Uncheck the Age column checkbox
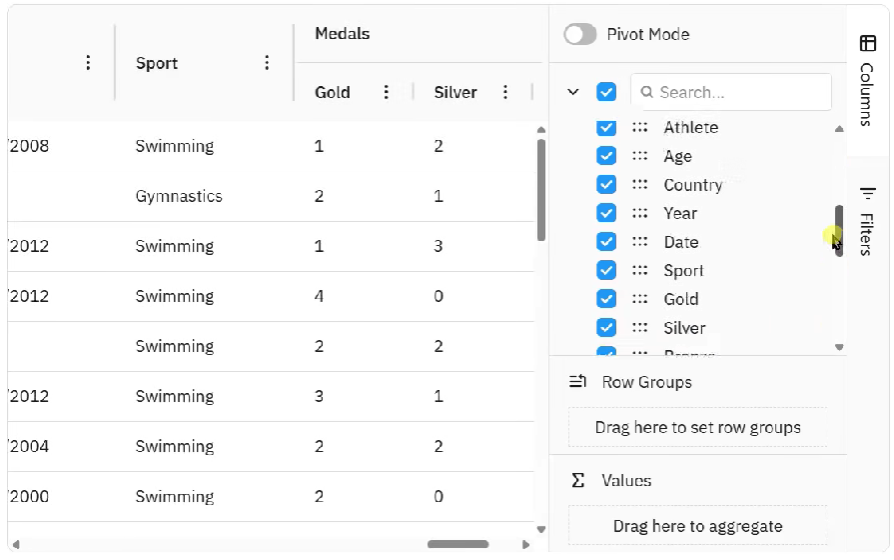Image resolution: width=894 pixels, height=560 pixels. pos(606,156)
